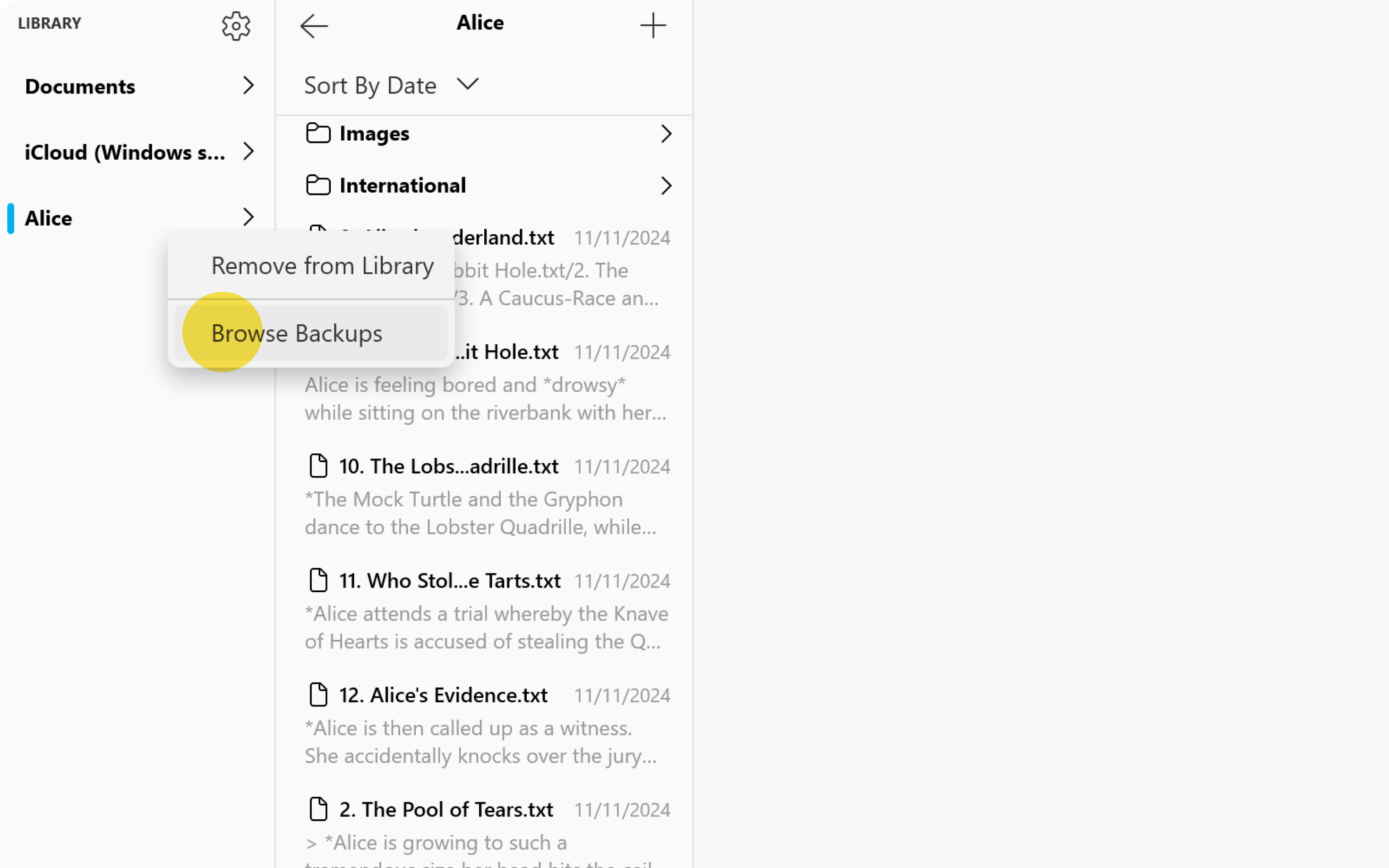This screenshot has width=1389, height=868.
Task: Create a new document with the plus icon
Action: pos(653,25)
